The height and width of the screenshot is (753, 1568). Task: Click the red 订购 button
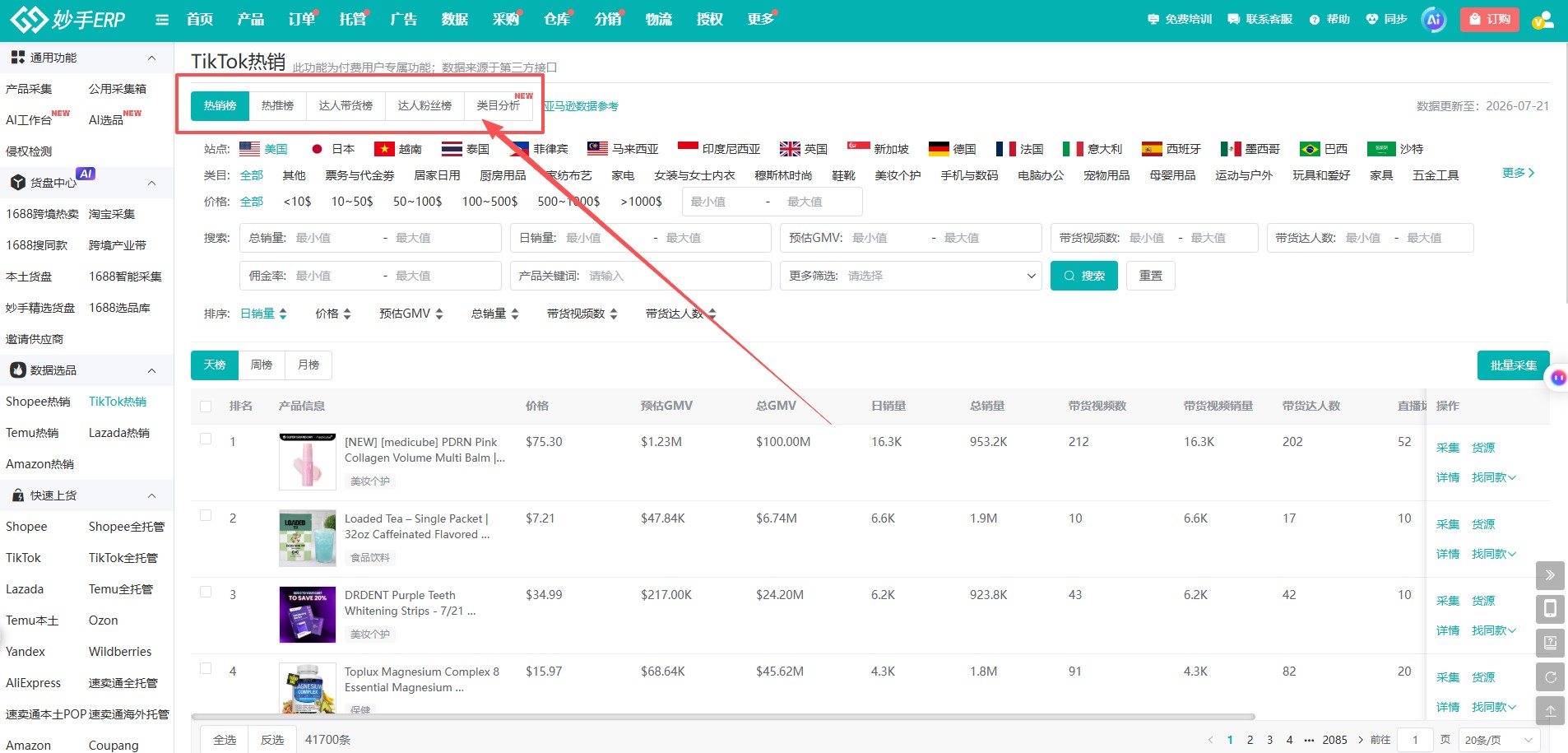coord(1489,19)
